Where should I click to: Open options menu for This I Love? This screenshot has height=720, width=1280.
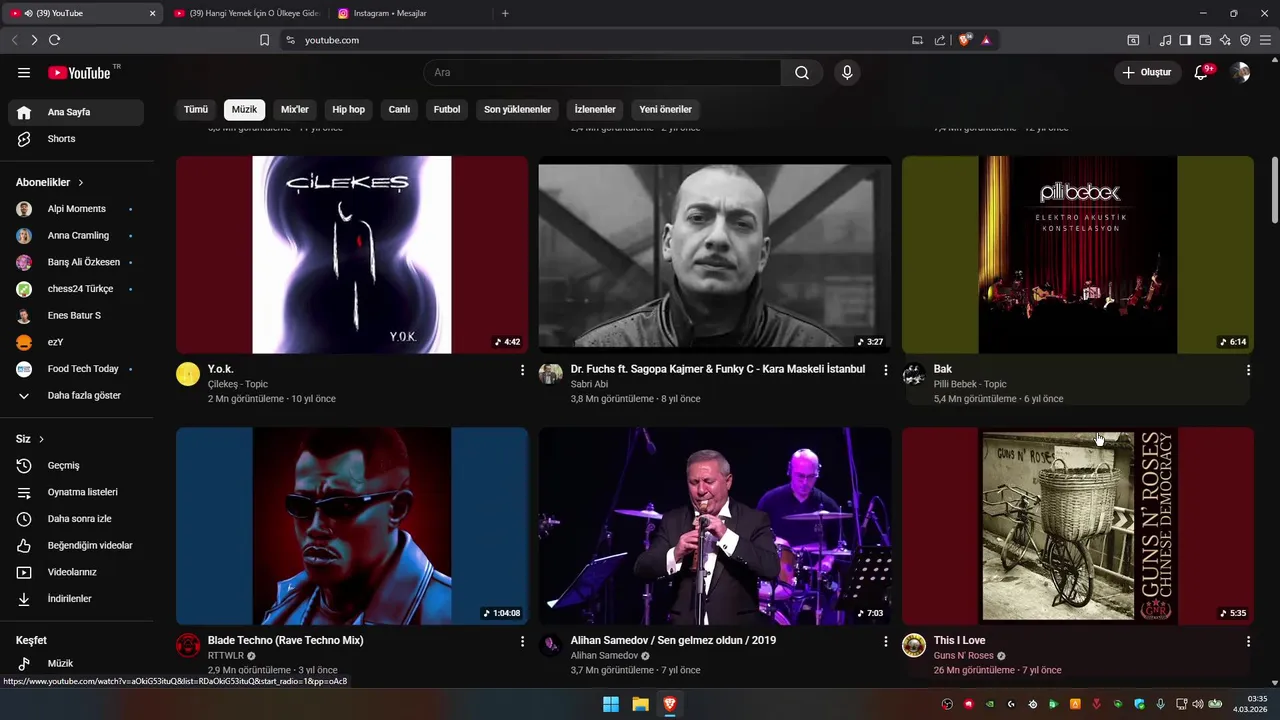tap(1248, 641)
